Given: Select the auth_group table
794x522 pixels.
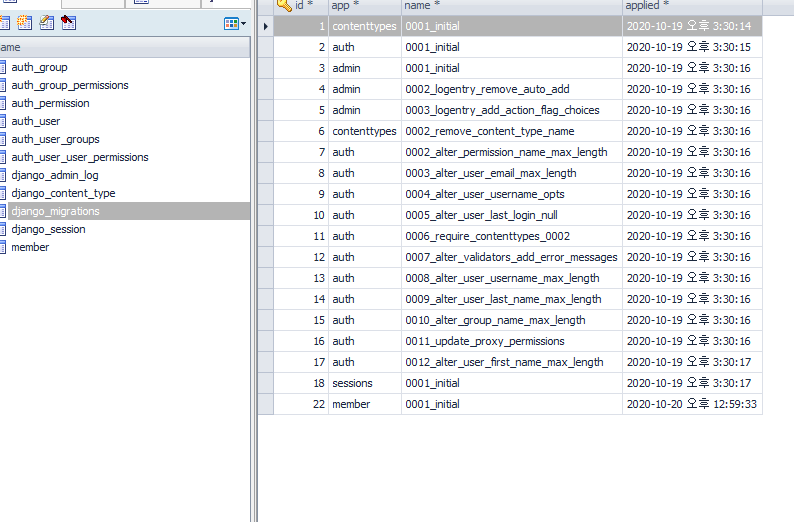Looking at the screenshot, I should [39, 67].
